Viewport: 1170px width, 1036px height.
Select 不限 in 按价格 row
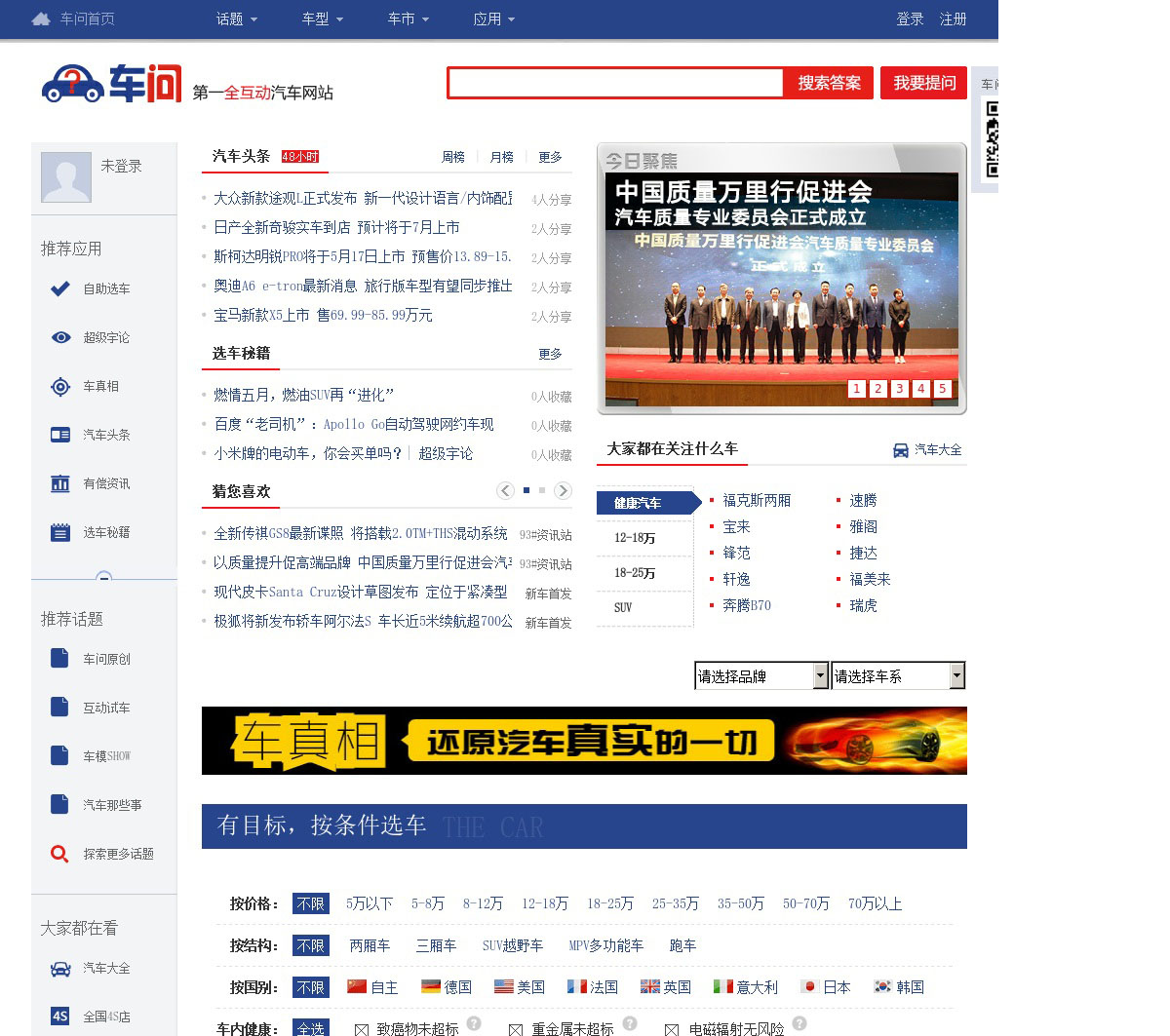click(x=311, y=903)
